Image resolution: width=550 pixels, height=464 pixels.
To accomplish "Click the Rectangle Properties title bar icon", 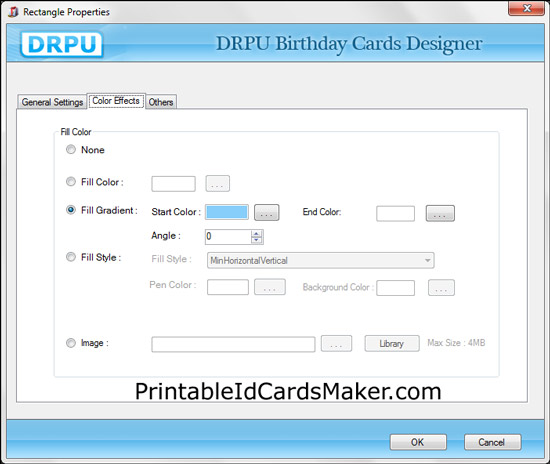I will click(x=13, y=12).
